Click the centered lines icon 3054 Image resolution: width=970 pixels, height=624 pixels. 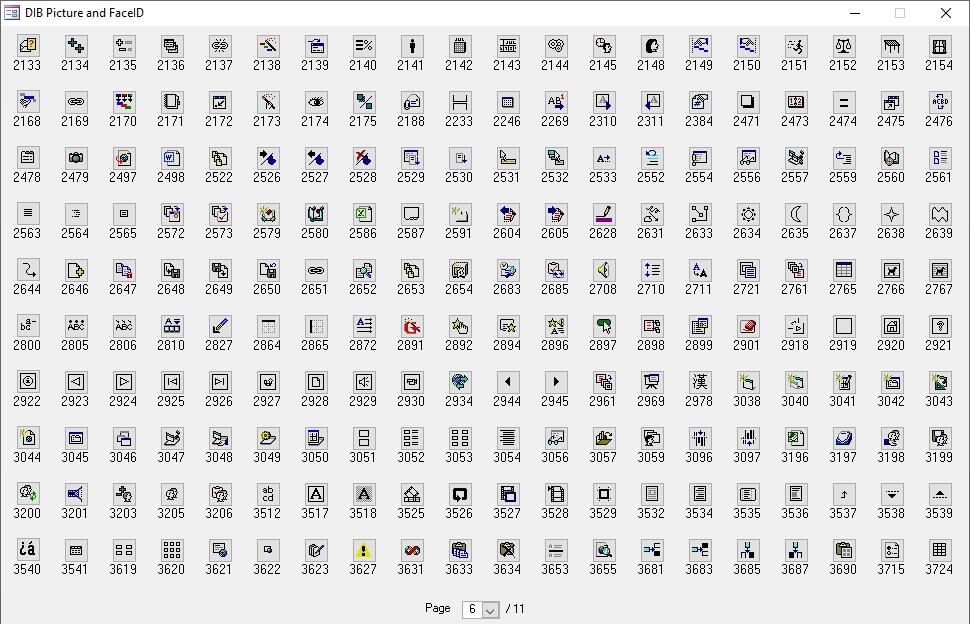pyautogui.click(x=507, y=438)
